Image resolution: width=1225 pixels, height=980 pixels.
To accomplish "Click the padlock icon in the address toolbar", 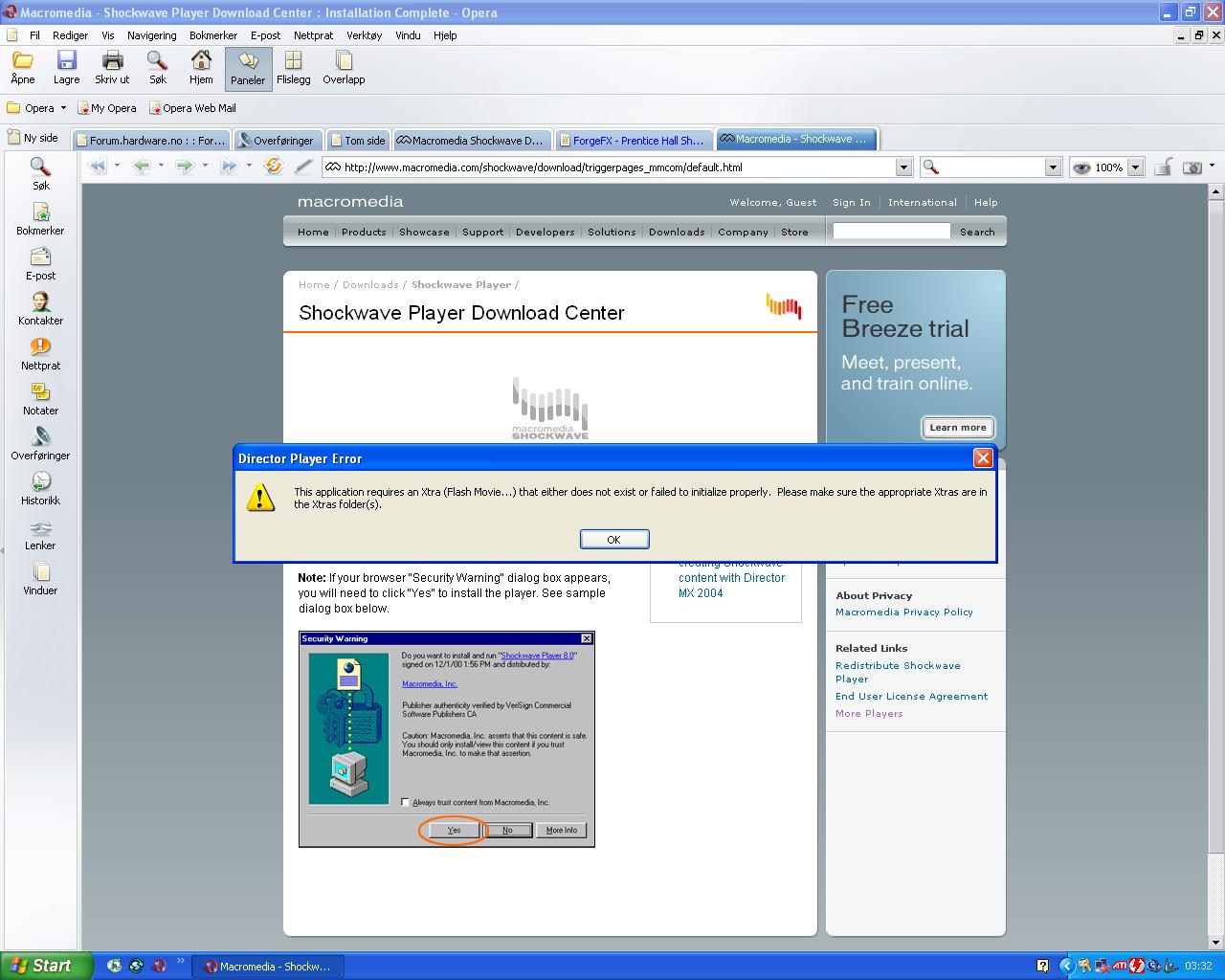I will pyautogui.click(x=1163, y=167).
